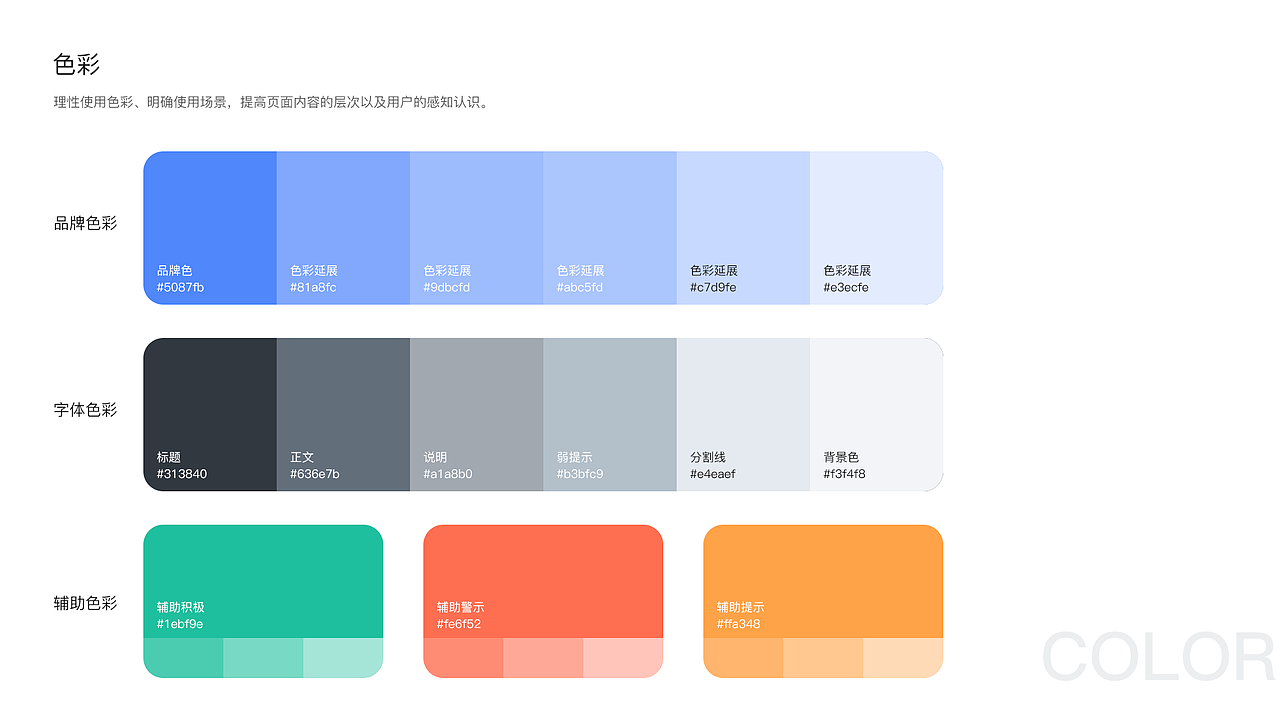The height and width of the screenshot is (720, 1280).
Task: Pick the lightest orange tint under 辅助提示
Action: point(903,658)
